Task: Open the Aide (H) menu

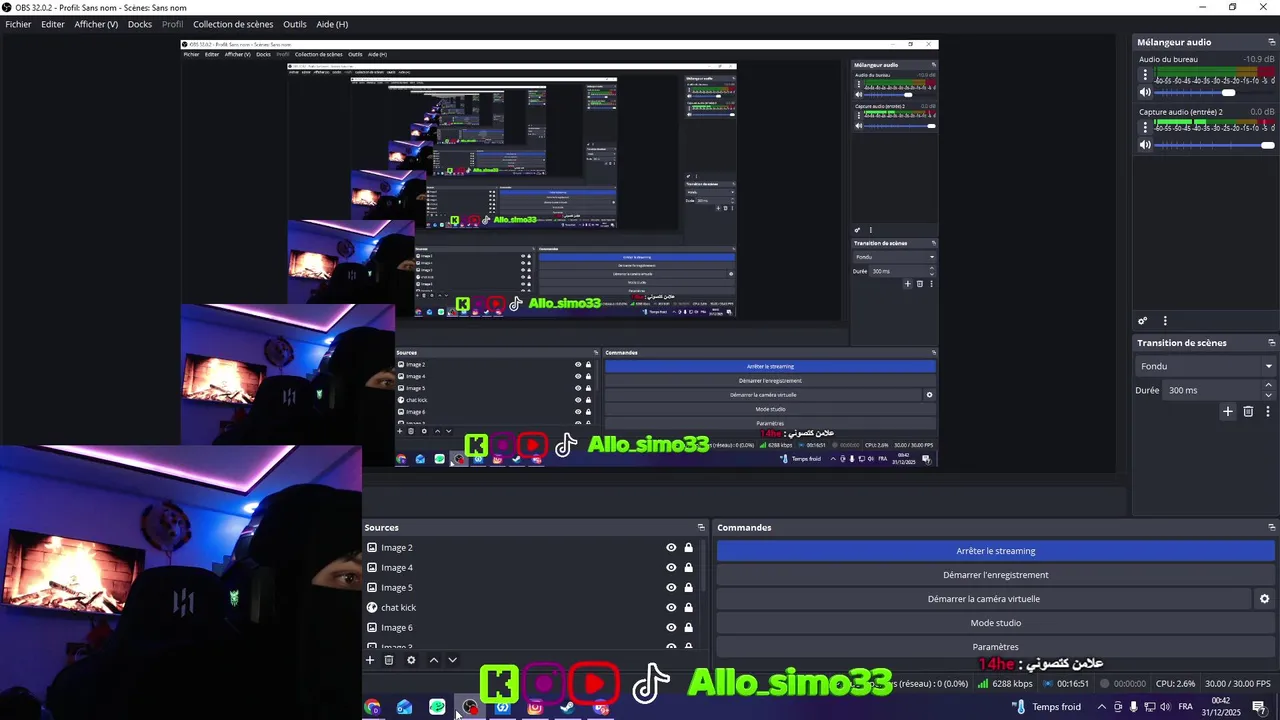Action: click(x=332, y=24)
